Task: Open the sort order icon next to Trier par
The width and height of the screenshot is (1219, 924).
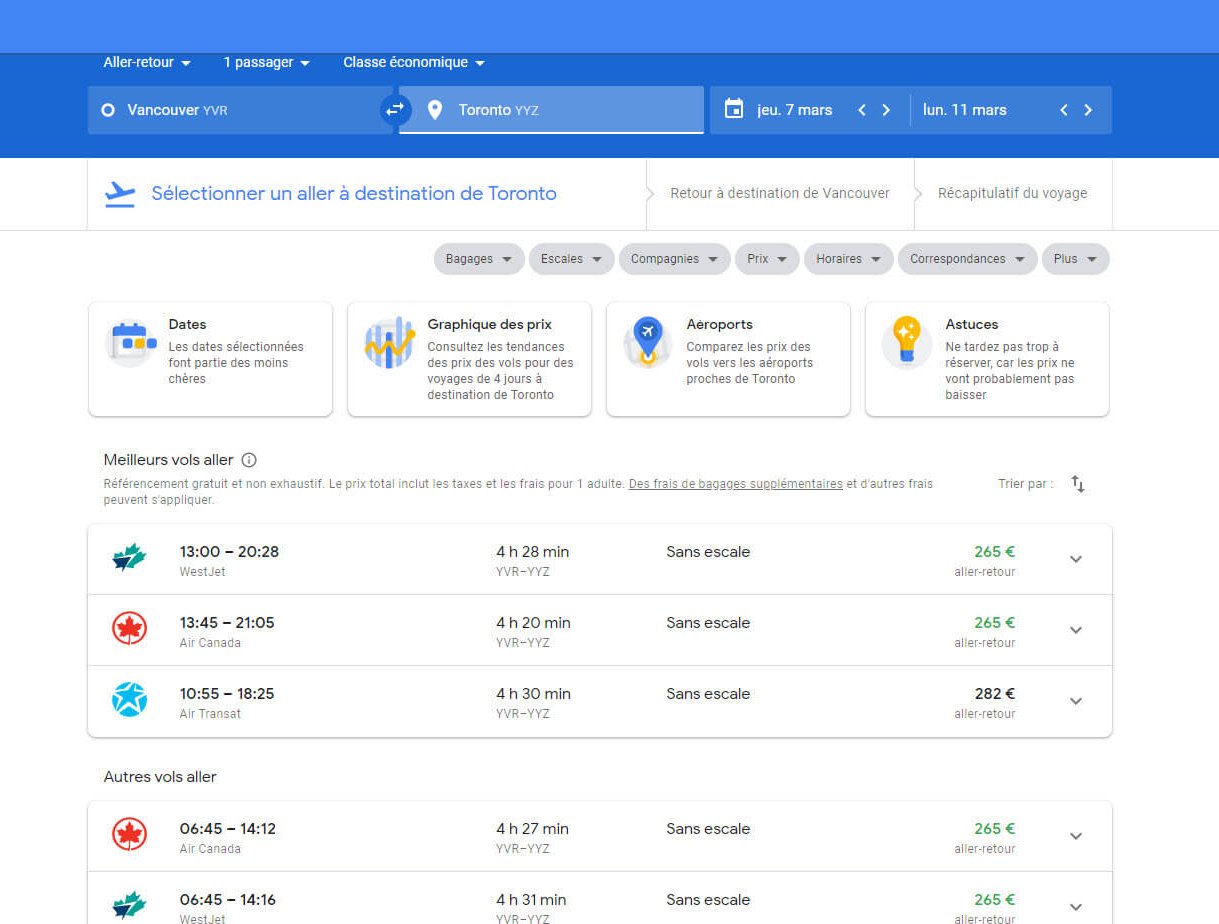Action: 1078,484
